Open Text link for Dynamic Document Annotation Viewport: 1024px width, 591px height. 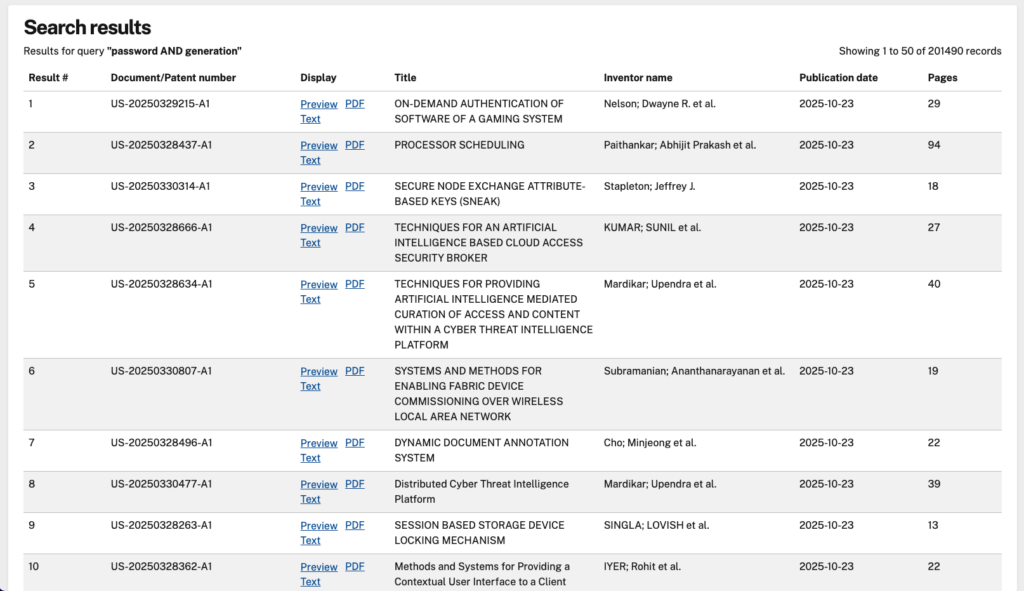click(x=310, y=458)
